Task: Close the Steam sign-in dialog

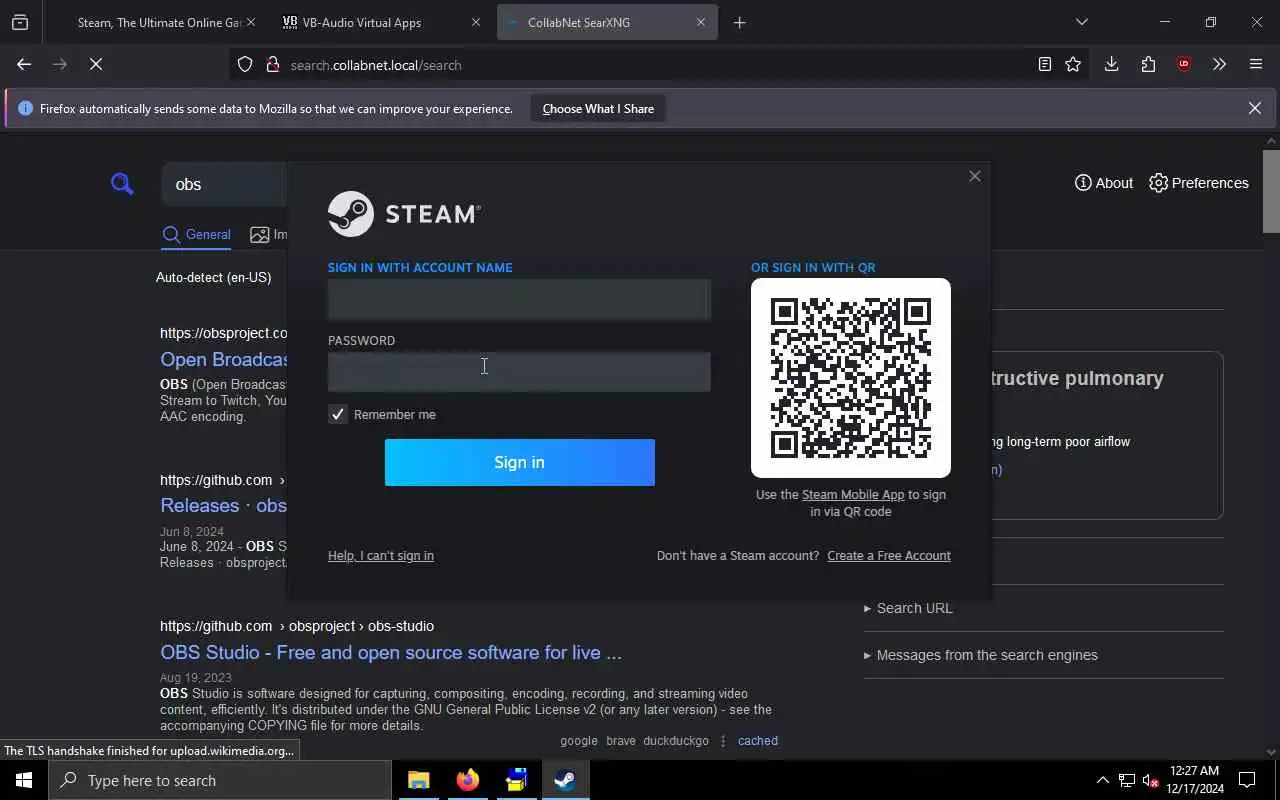Action: [x=975, y=176]
